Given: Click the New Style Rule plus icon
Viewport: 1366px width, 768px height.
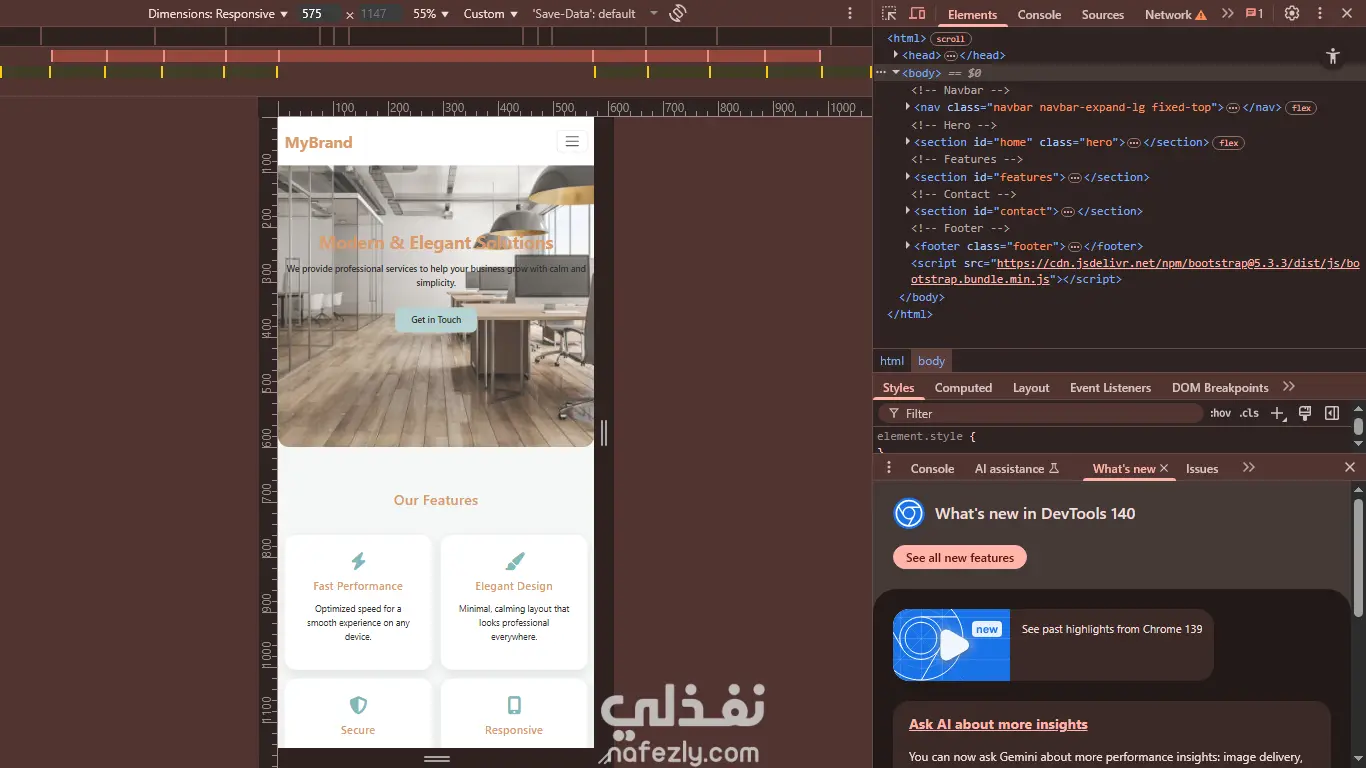Looking at the screenshot, I should coord(1277,413).
